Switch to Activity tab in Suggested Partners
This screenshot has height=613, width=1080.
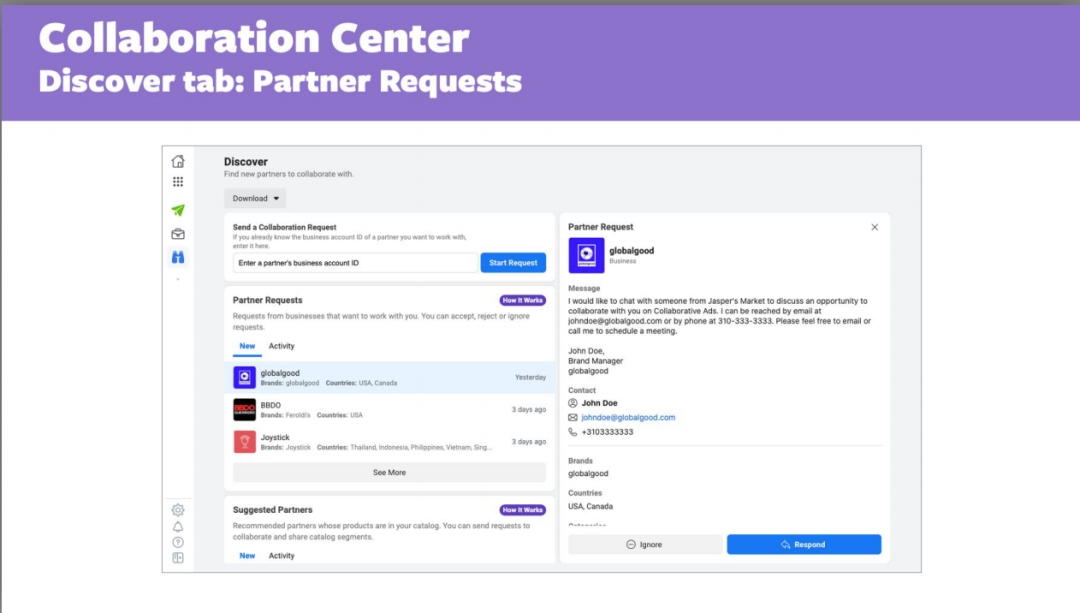click(x=282, y=556)
